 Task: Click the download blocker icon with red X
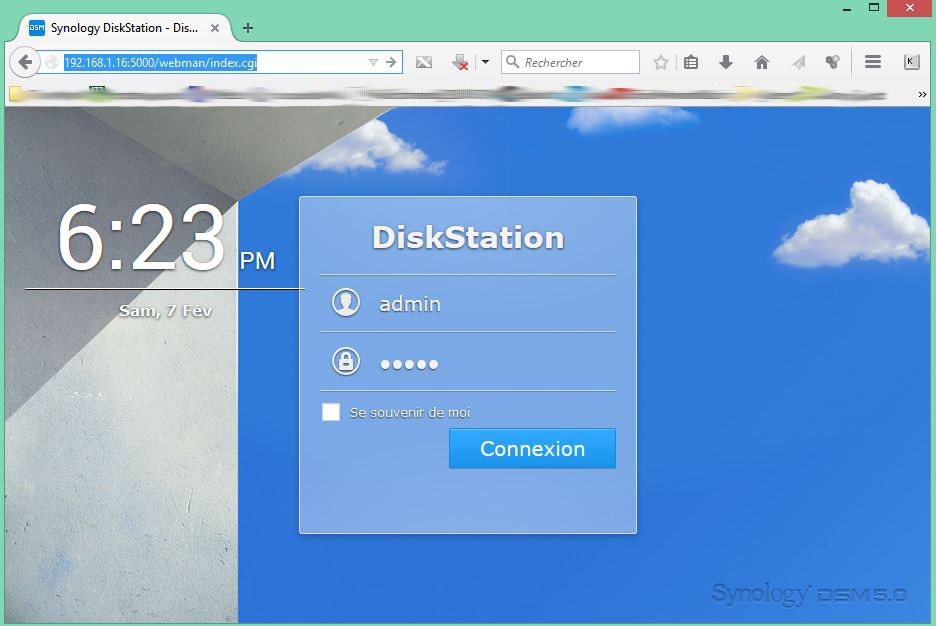pos(460,62)
